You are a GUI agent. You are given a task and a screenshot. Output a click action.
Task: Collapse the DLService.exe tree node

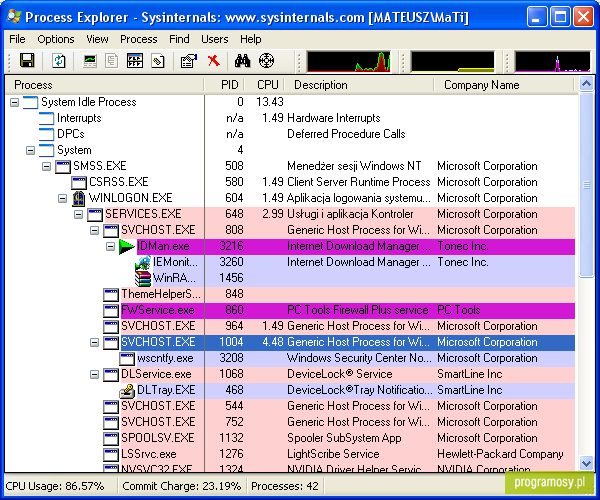pyautogui.click(x=95, y=375)
